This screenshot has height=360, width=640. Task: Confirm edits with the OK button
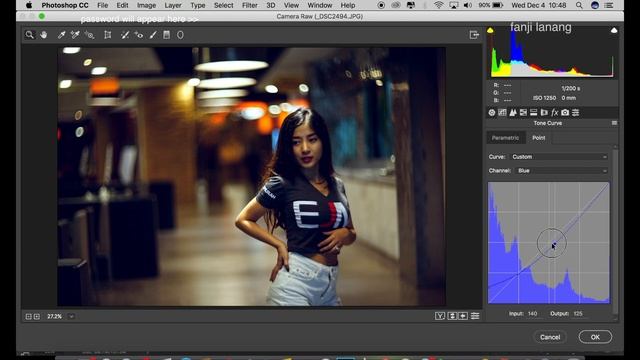pos(595,337)
